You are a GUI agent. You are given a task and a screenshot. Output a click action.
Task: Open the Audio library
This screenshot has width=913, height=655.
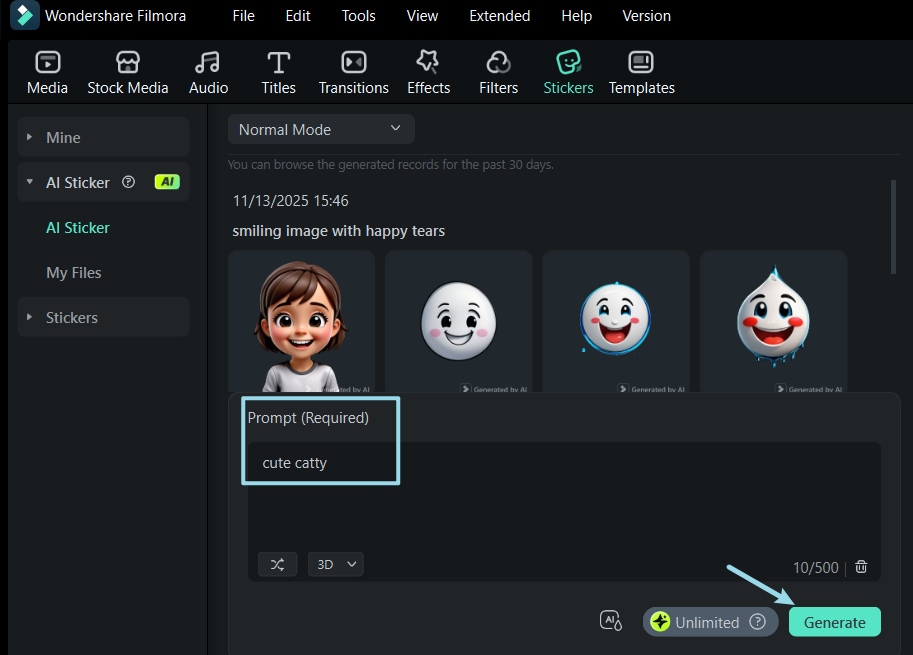[x=207, y=70]
